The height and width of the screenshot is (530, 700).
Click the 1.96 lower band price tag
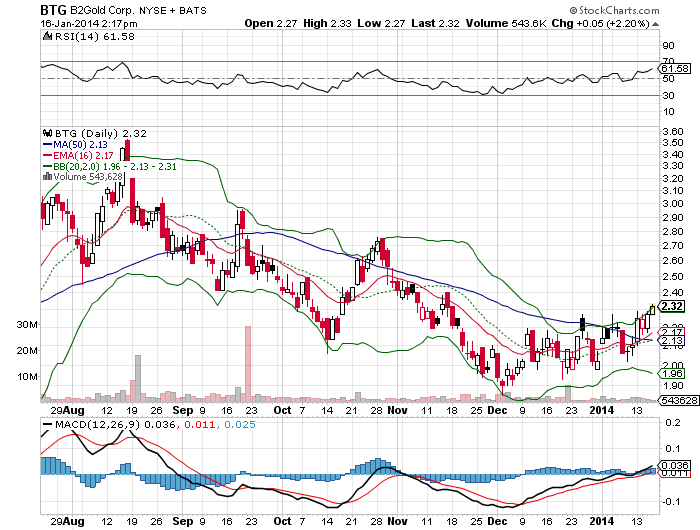pyautogui.click(x=671, y=374)
